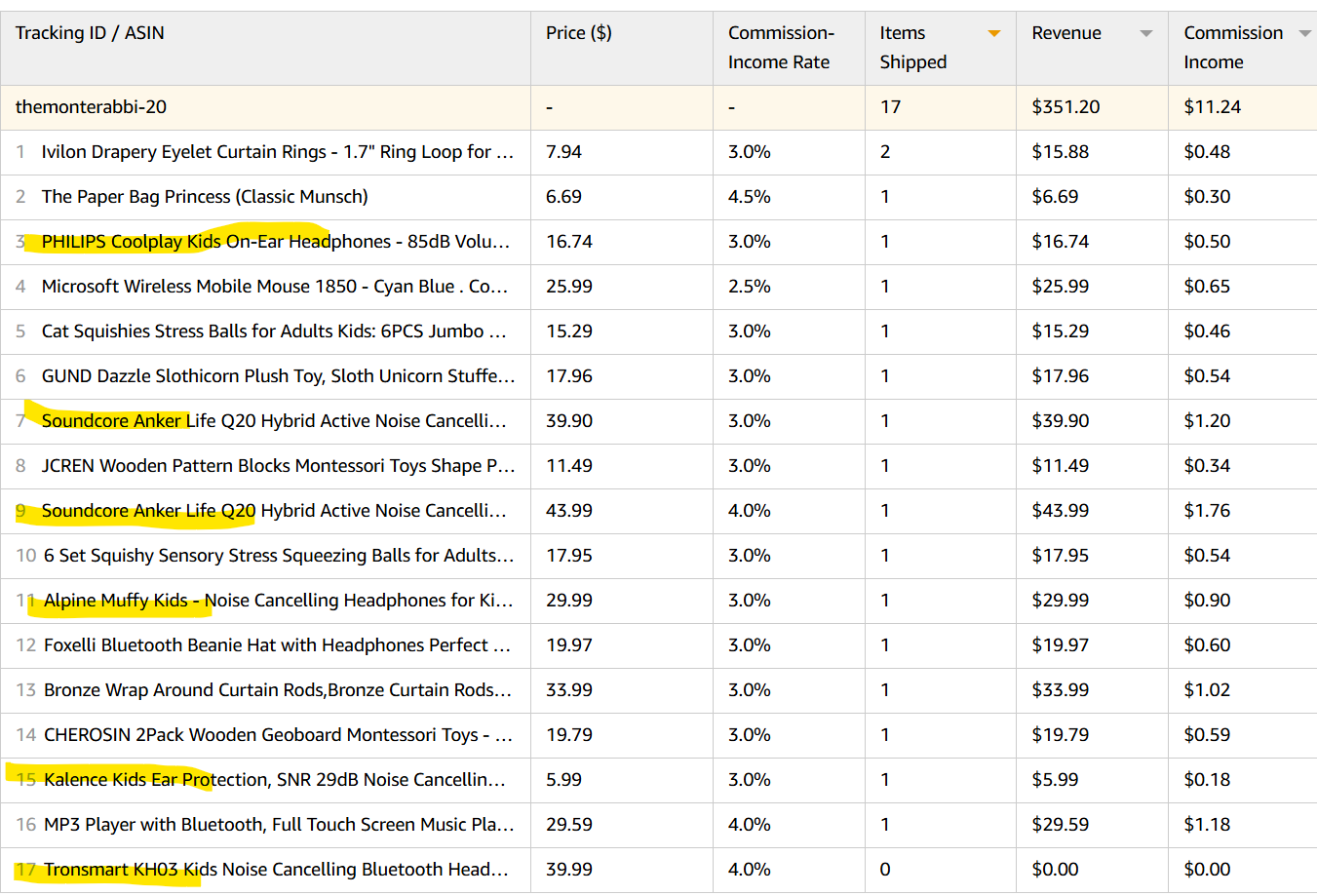Select 4.5% rate in Paper Bag Princess row

click(750, 197)
